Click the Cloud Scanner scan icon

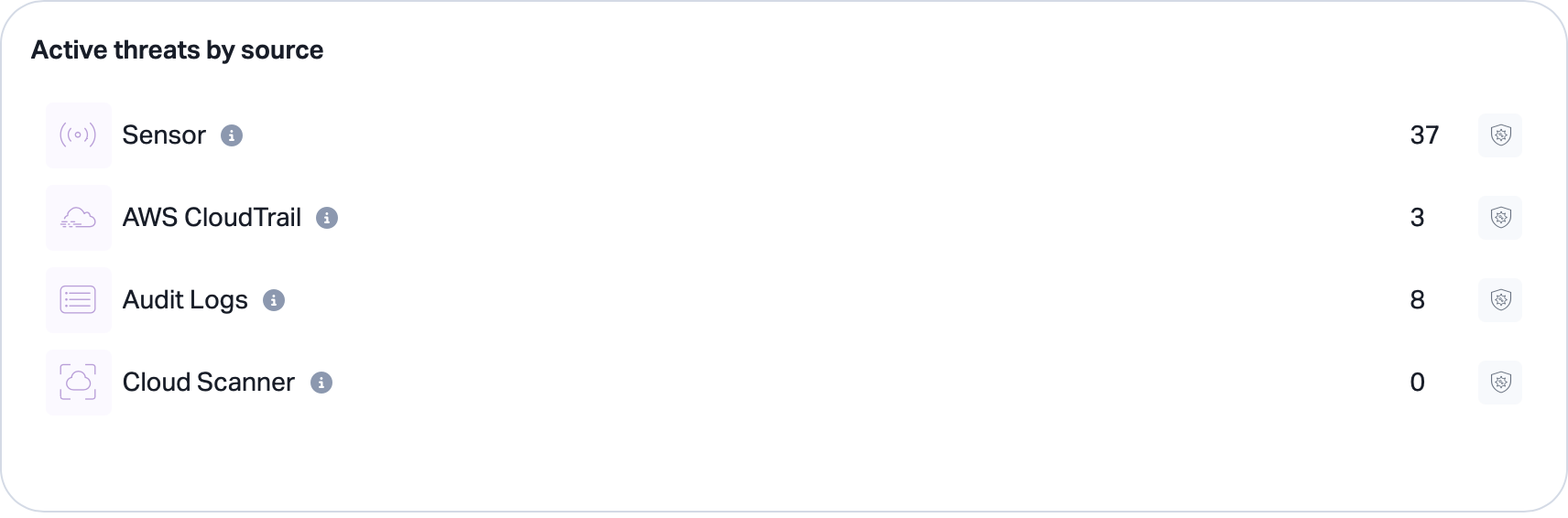tap(78, 383)
